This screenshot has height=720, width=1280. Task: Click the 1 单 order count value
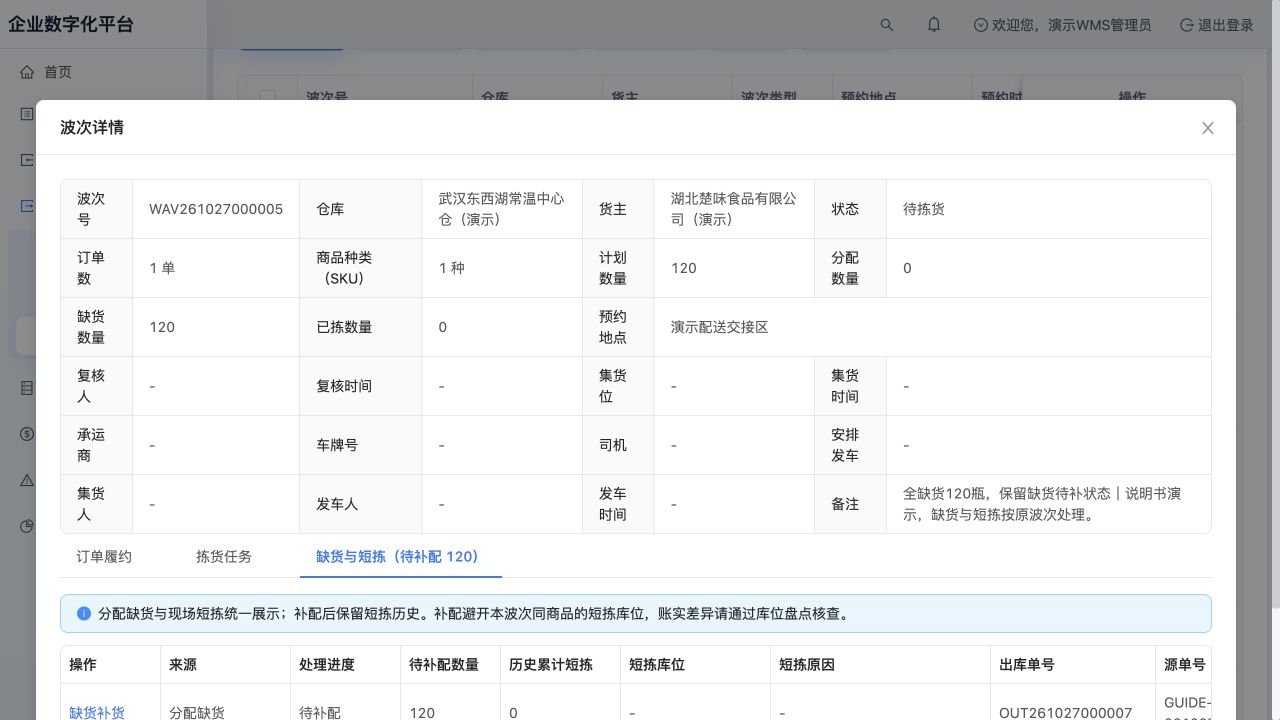(x=162, y=268)
